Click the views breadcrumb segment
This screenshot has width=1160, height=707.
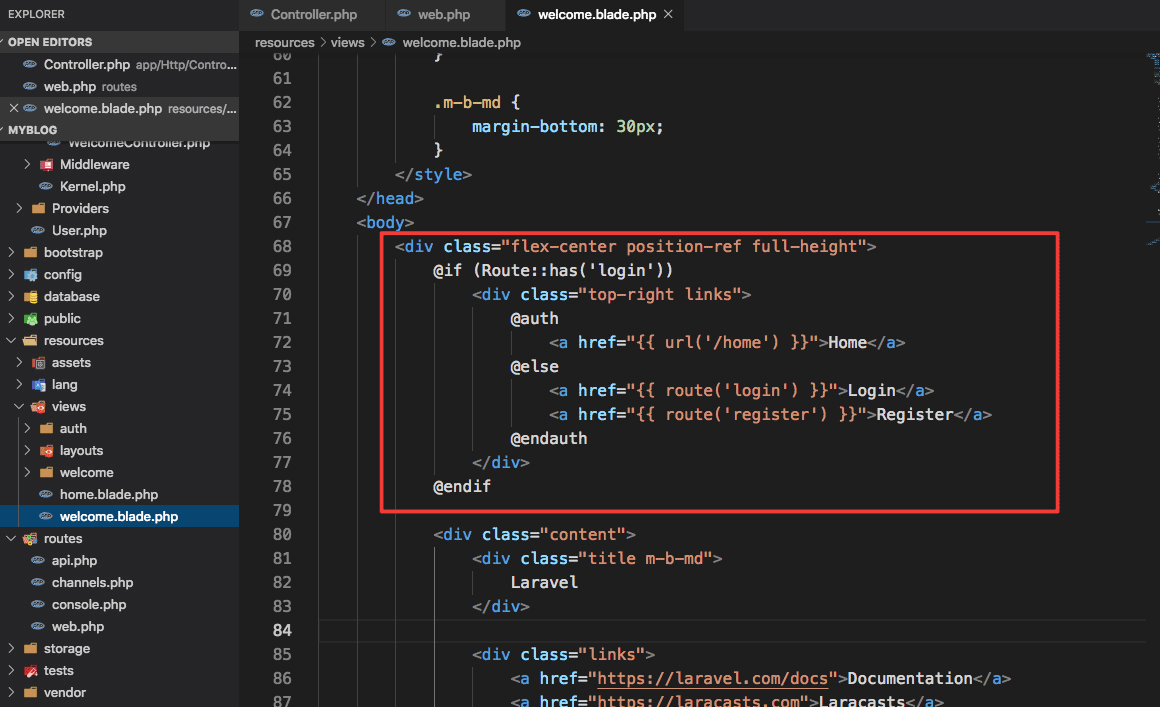(x=347, y=43)
